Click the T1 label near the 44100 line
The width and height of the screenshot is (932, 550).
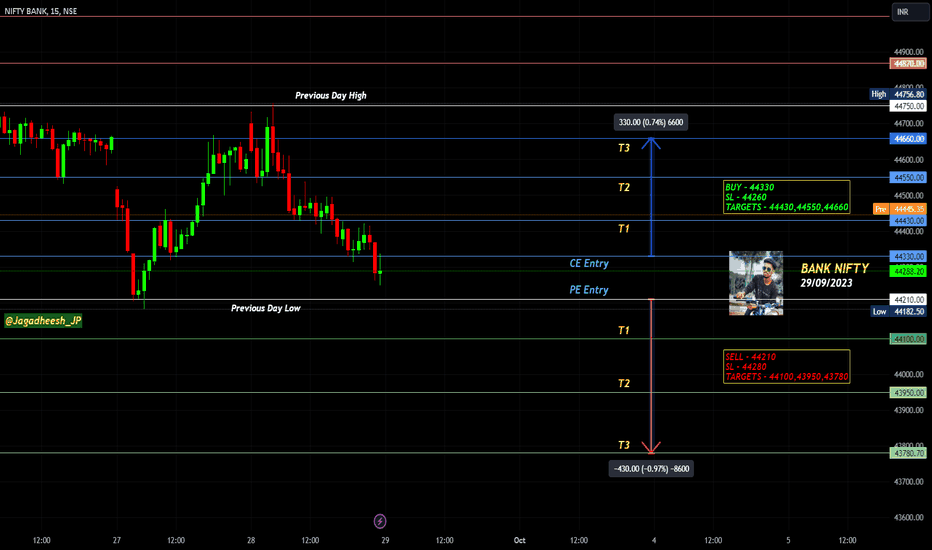tap(624, 331)
